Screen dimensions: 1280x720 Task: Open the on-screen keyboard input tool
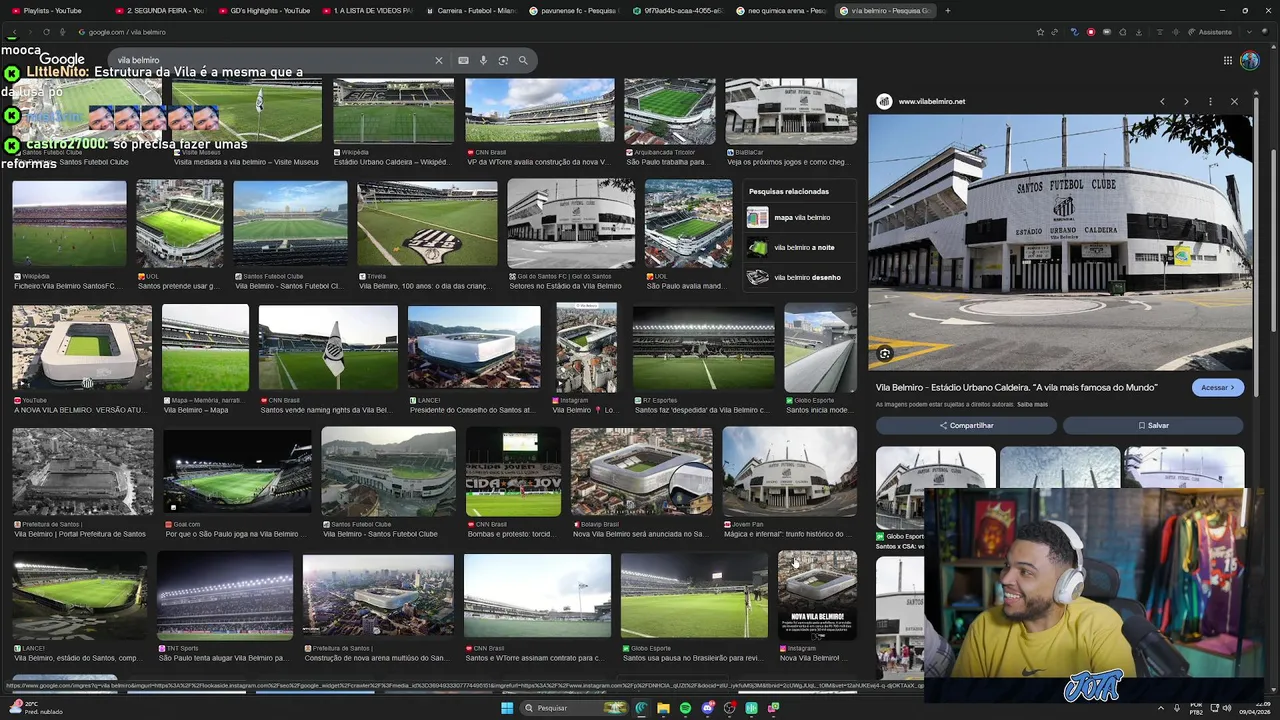(x=463, y=60)
